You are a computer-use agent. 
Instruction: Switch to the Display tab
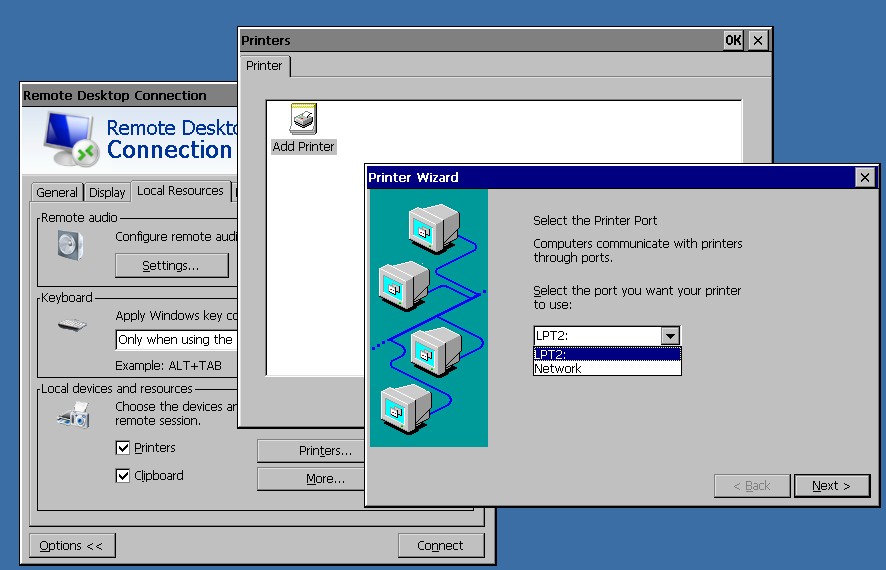(x=107, y=193)
